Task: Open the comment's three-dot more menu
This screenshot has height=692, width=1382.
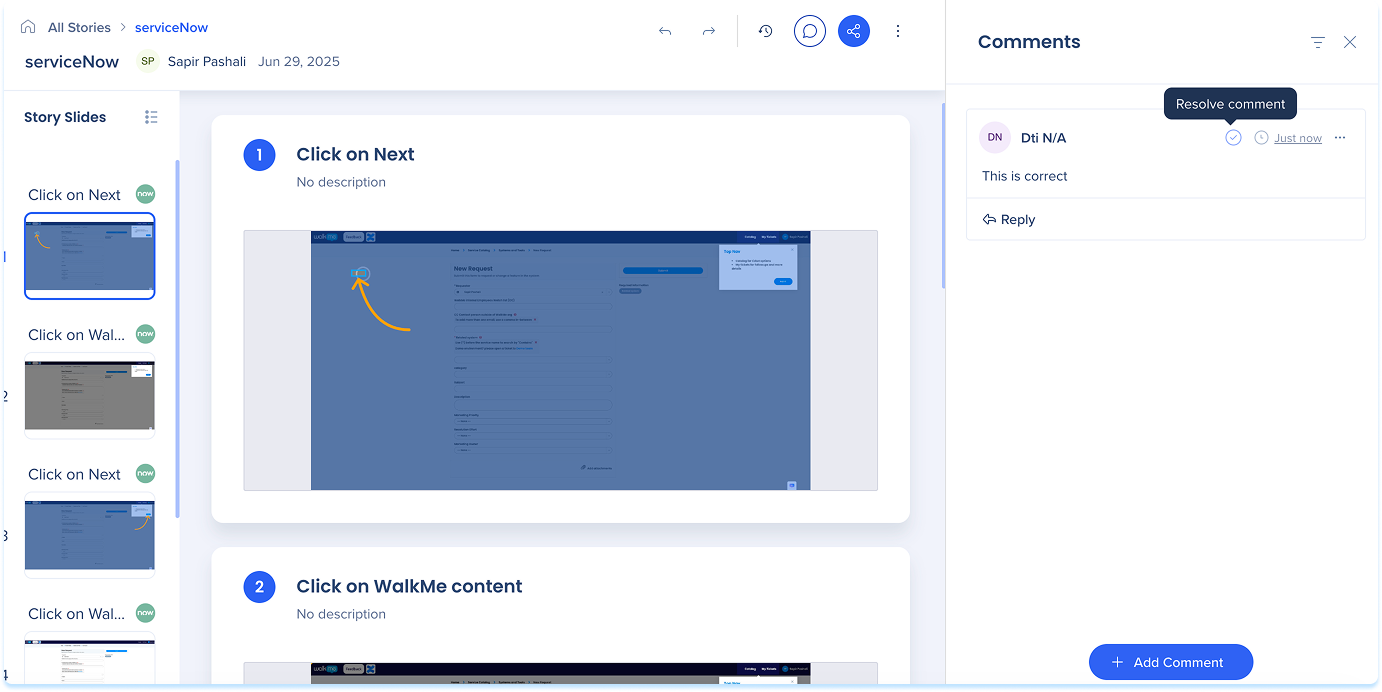Action: tap(1340, 138)
